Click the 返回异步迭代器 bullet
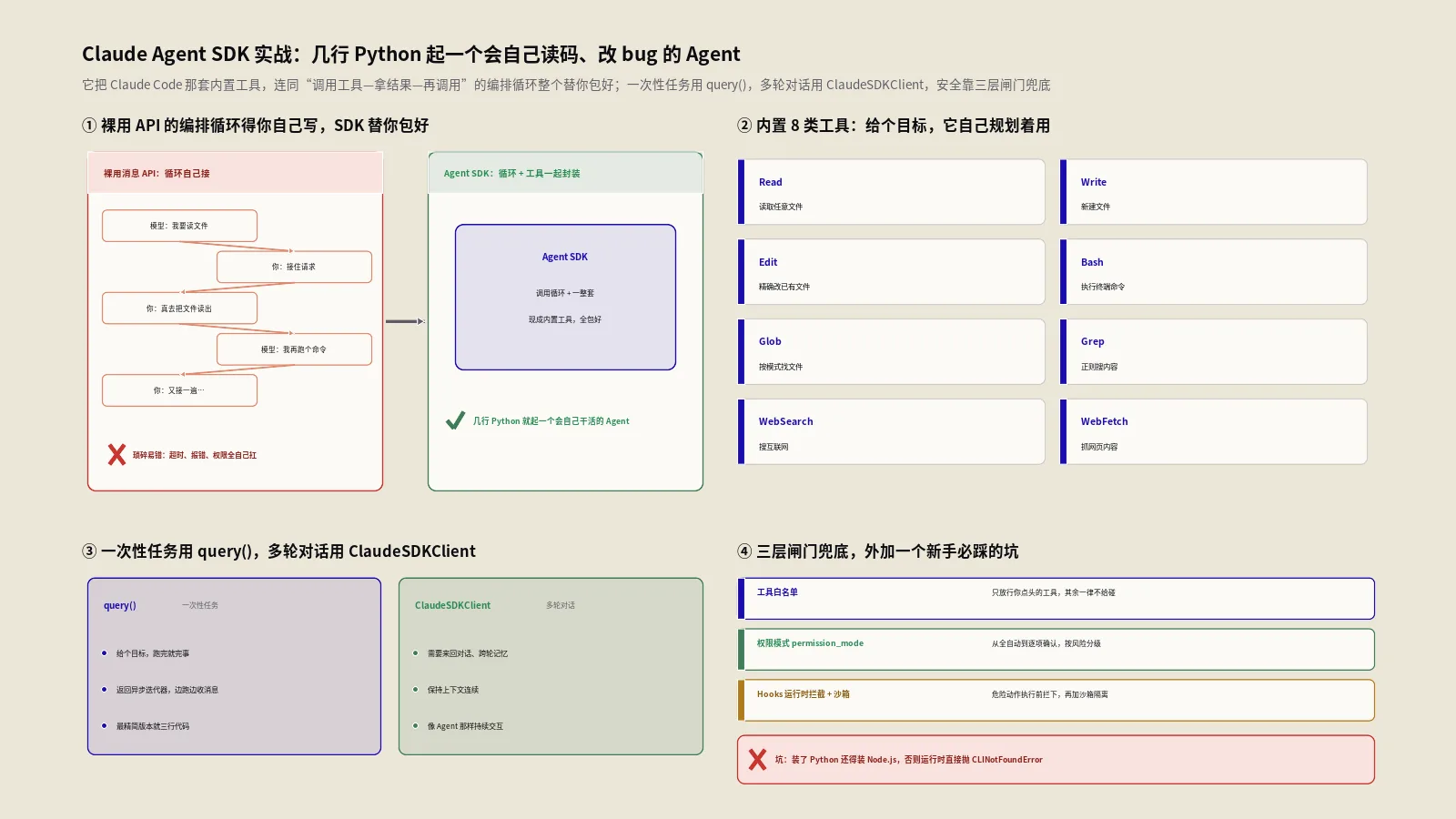This screenshot has height=819, width=1456. pos(167,690)
